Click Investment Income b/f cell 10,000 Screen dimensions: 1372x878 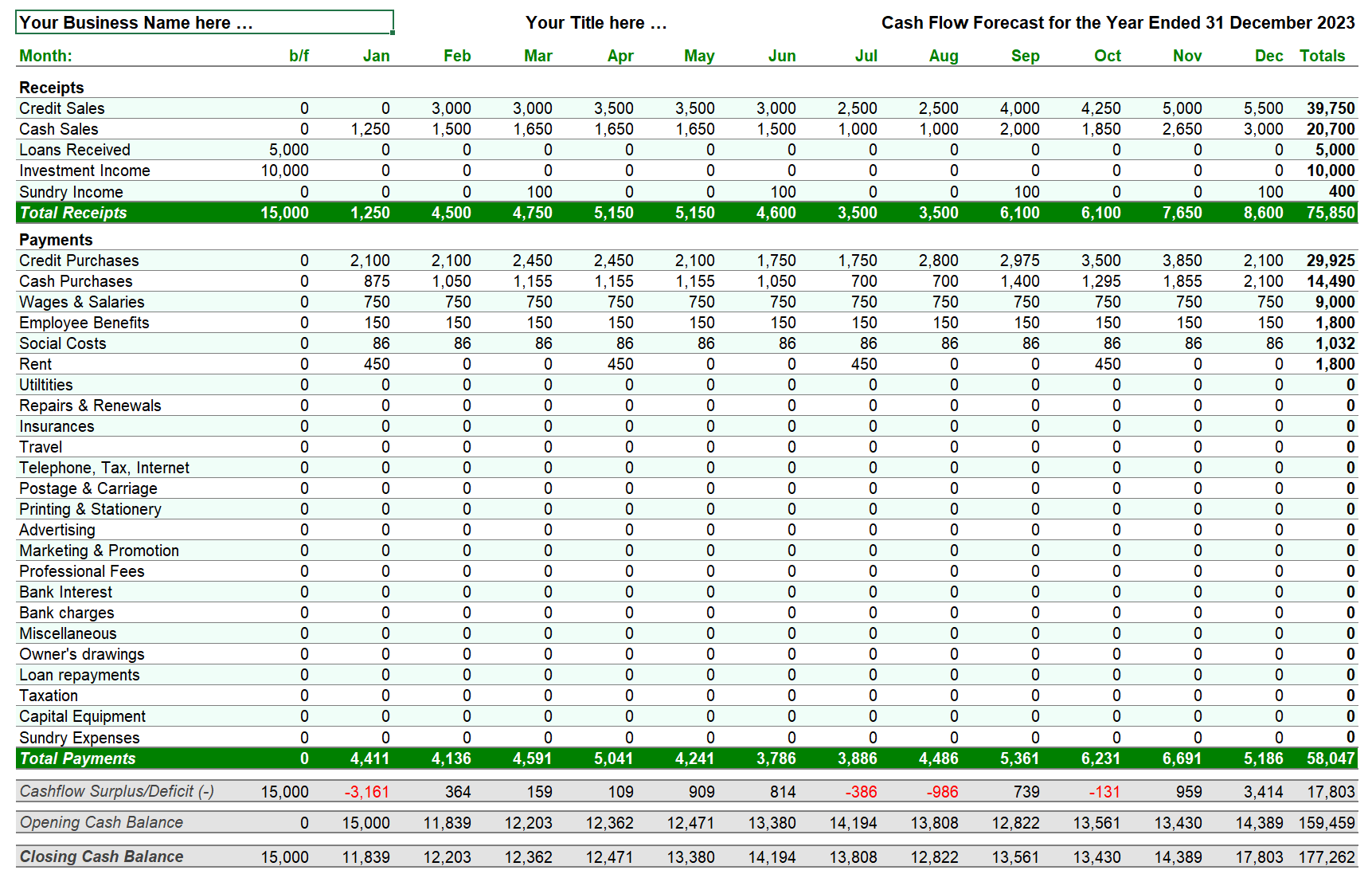pos(284,171)
